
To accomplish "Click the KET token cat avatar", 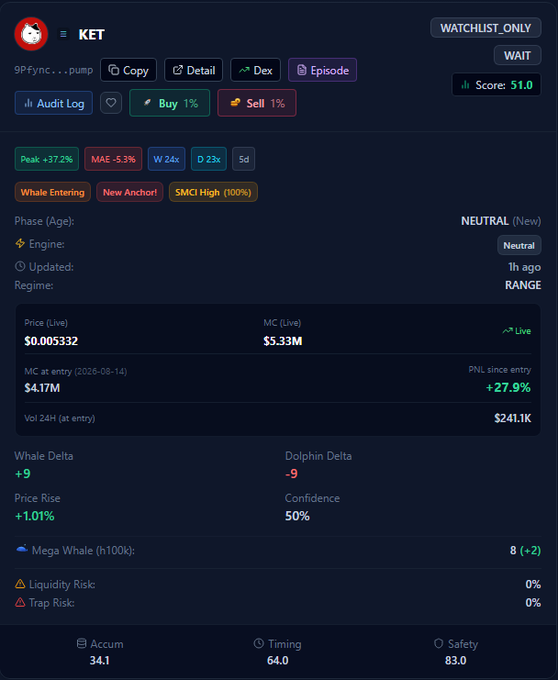I will tap(31, 34).
